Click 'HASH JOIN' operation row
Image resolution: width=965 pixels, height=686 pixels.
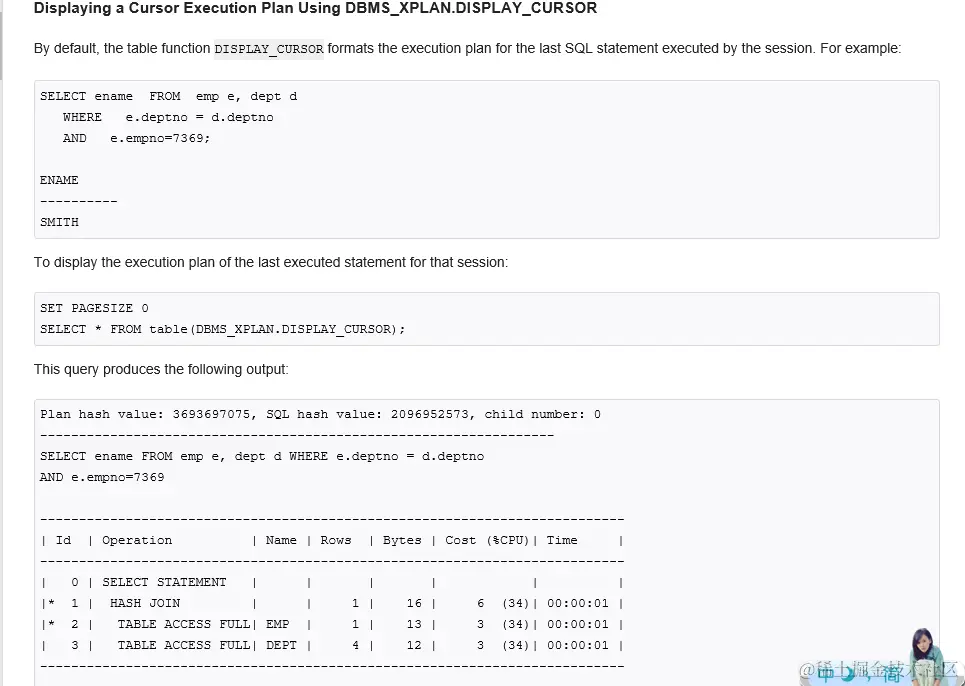pos(145,603)
